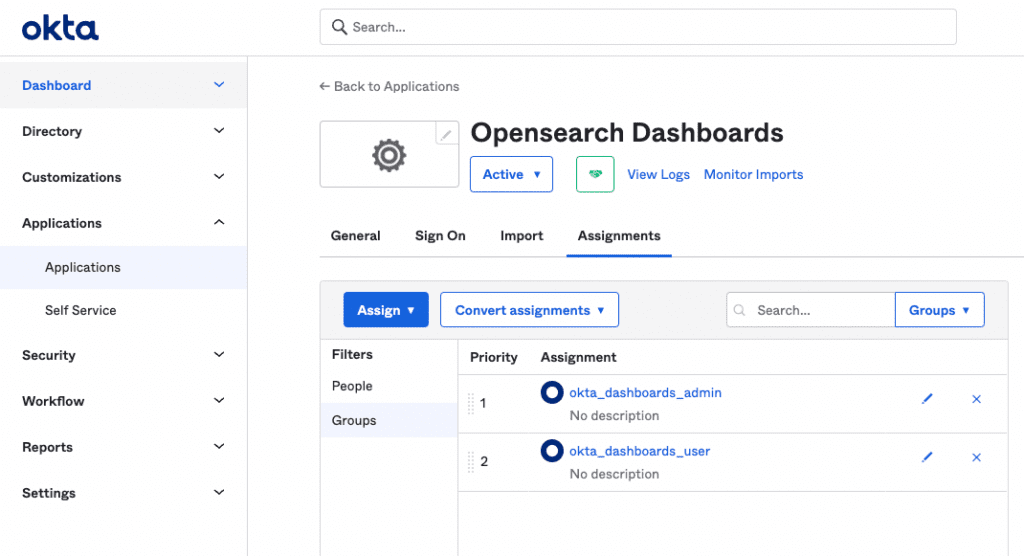Expand the Workflow sidebar section
The height and width of the screenshot is (556, 1024).
click(x=123, y=401)
